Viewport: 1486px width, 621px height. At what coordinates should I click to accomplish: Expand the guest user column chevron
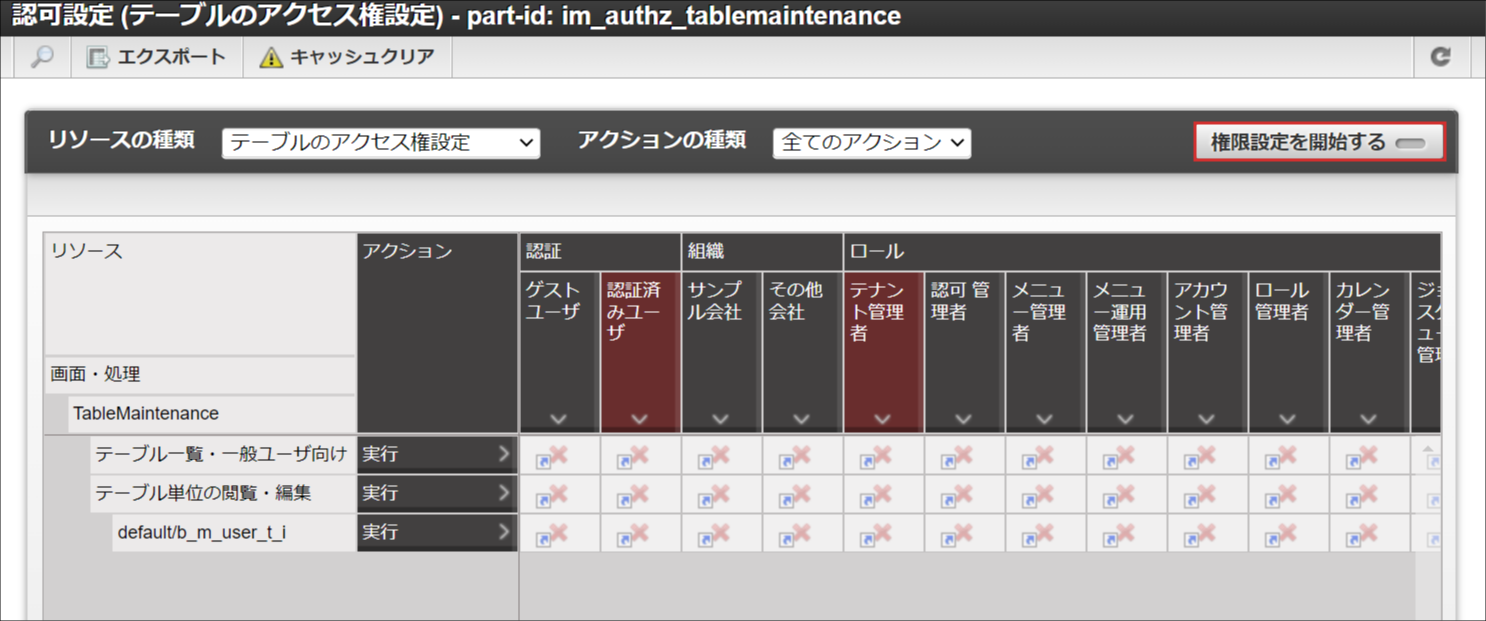(559, 419)
